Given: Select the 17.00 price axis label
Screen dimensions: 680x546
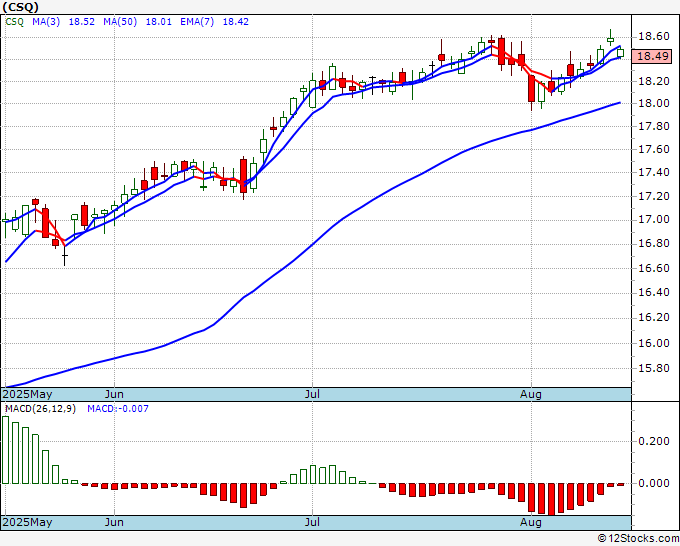Looking at the screenshot, I should point(654,219).
